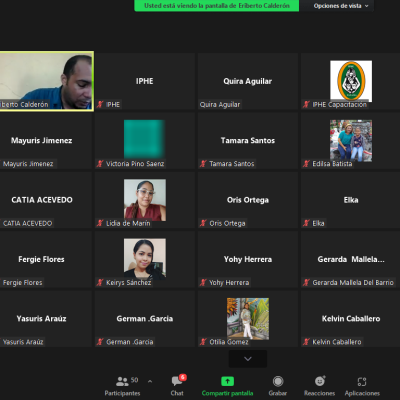Click the CATIA ACEVEDO participant name
This screenshot has width=400, height=400.
tap(42, 200)
